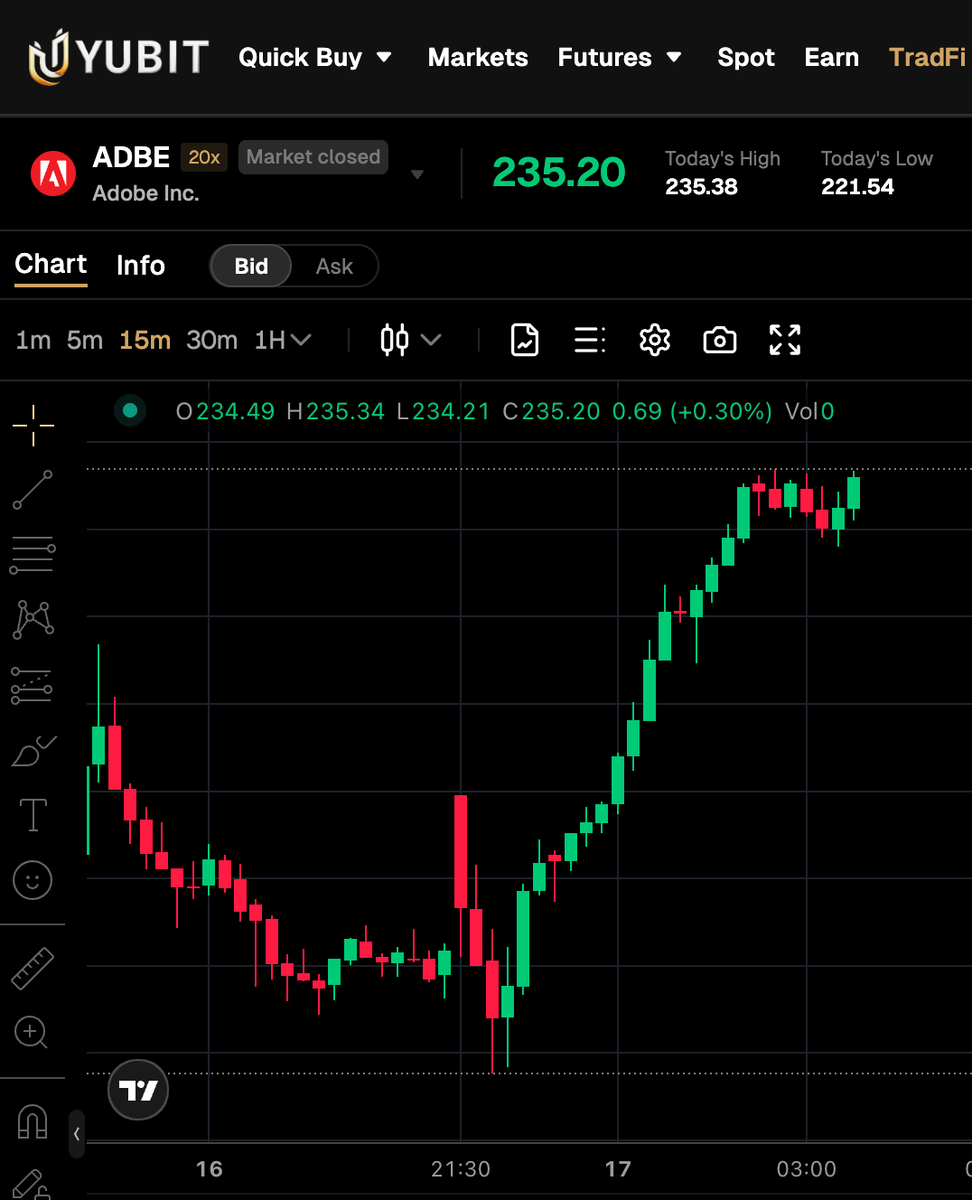Take a chart snapshot with camera icon

pyautogui.click(x=720, y=340)
